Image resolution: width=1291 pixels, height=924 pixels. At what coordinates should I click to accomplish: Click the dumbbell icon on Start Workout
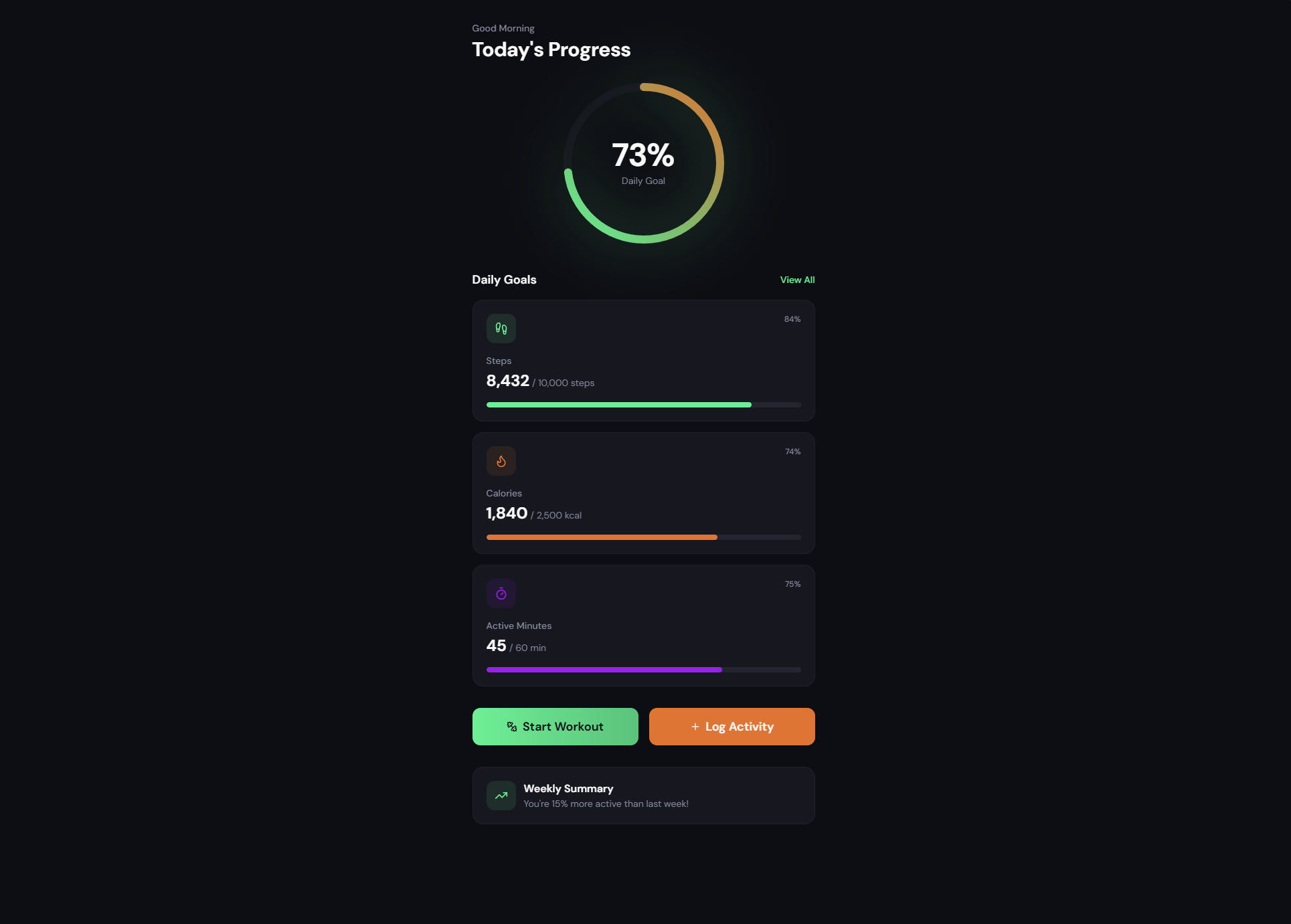click(x=512, y=727)
